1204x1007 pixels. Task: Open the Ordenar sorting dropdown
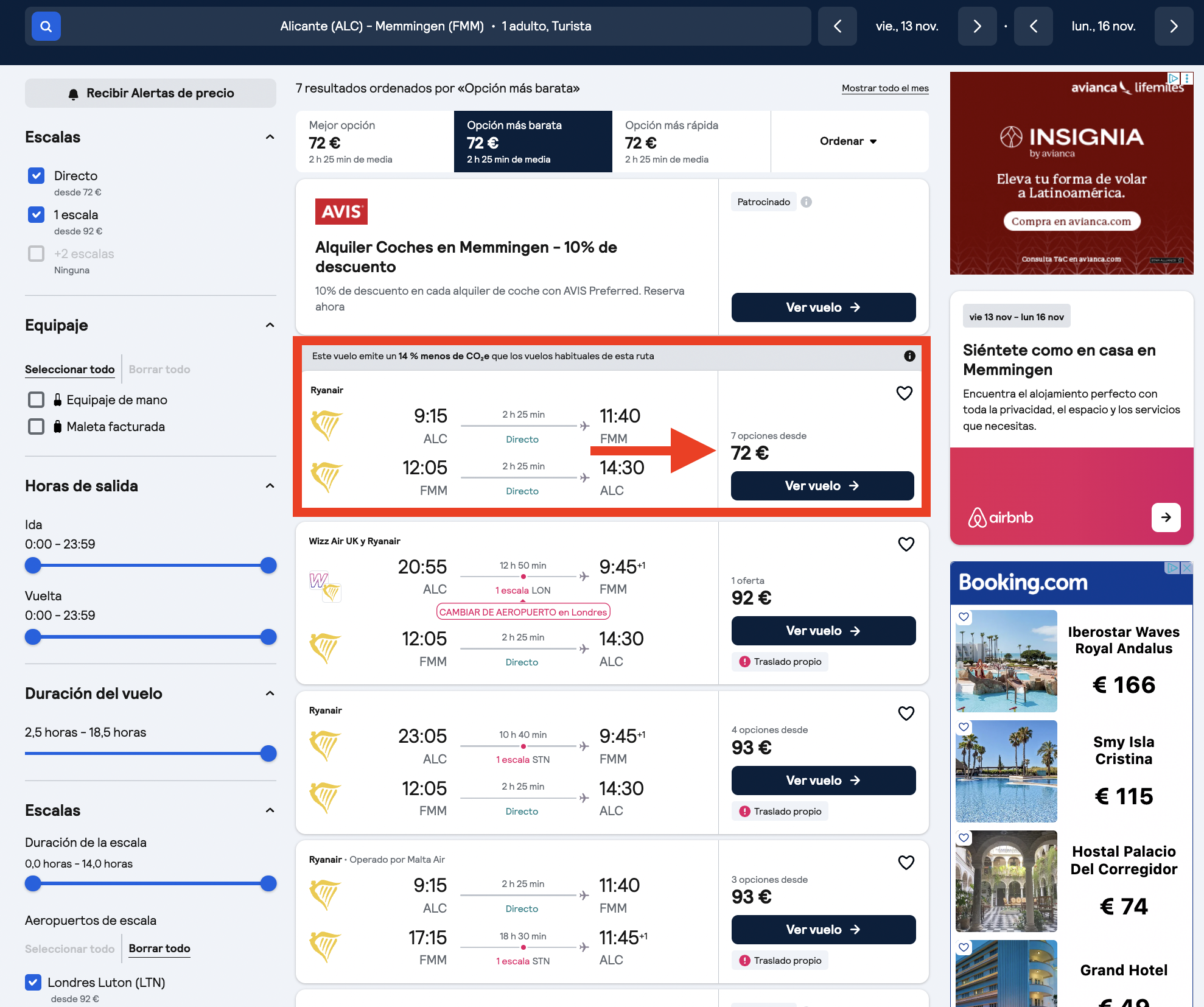849,141
